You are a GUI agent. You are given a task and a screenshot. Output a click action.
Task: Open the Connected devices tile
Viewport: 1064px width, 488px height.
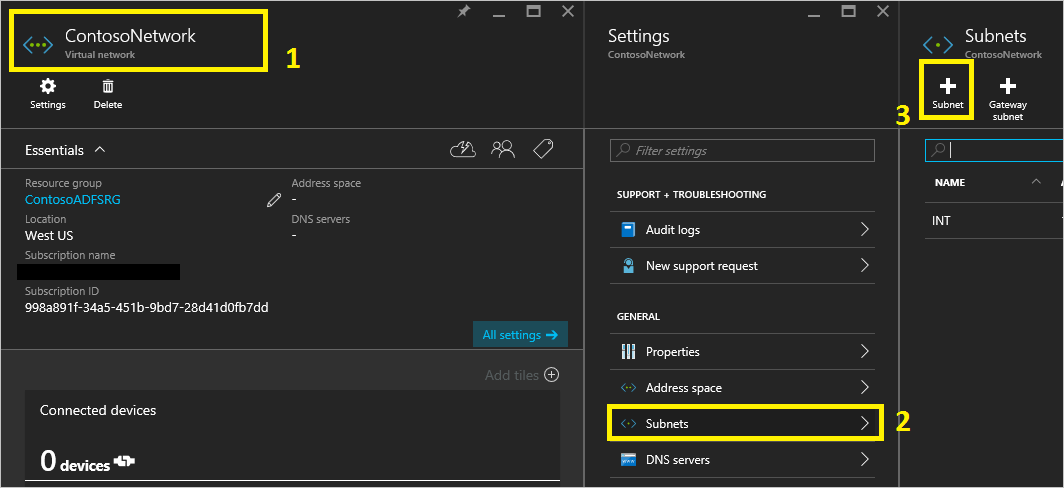pos(292,436)
